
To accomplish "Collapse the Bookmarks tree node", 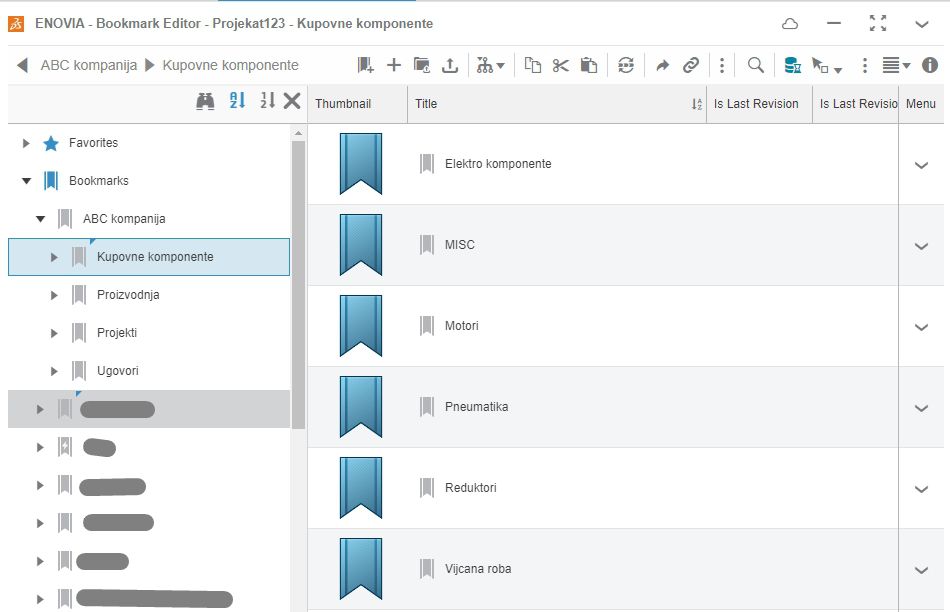I will 26,180.
